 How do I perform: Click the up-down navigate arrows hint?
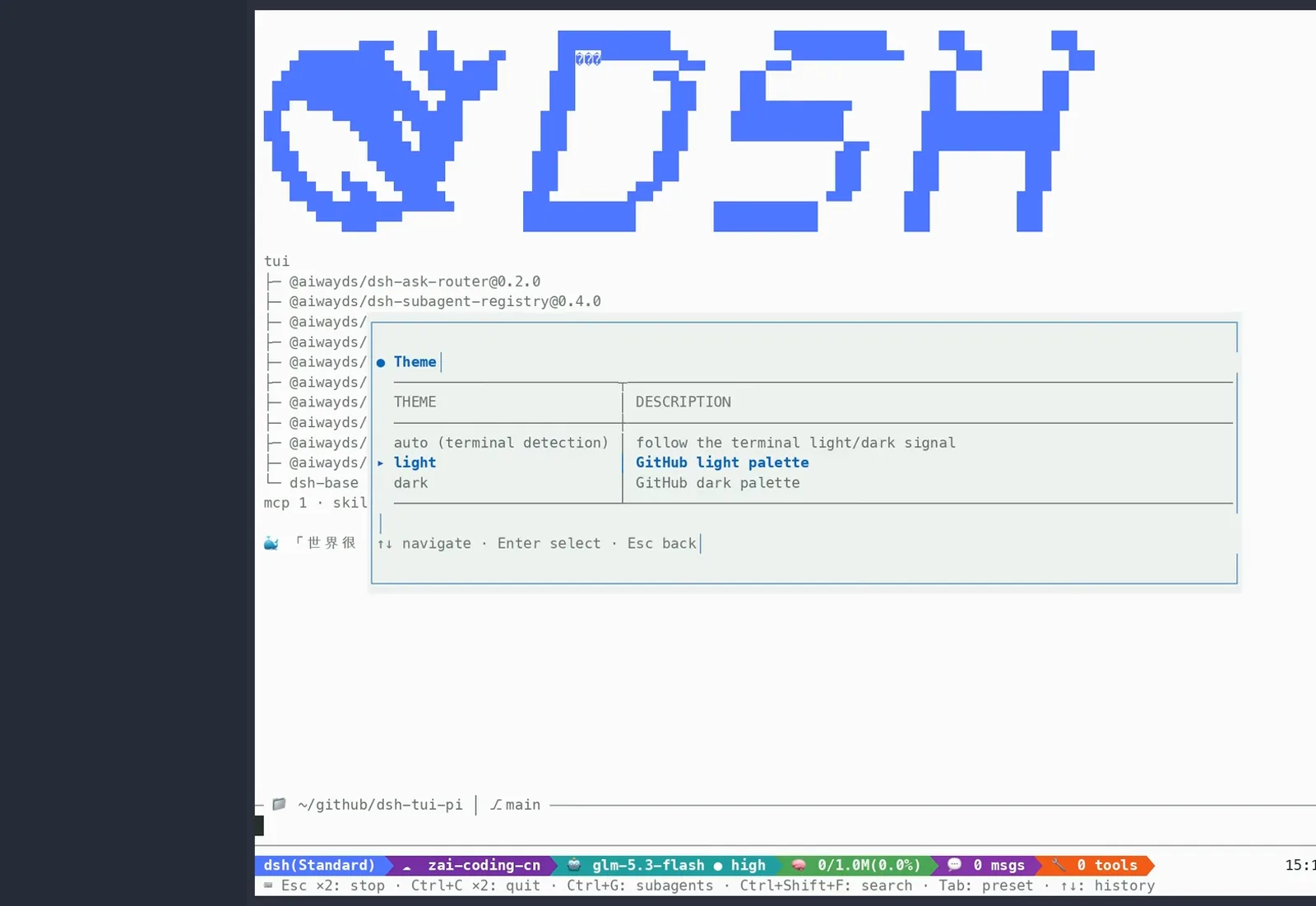(385, 544)
